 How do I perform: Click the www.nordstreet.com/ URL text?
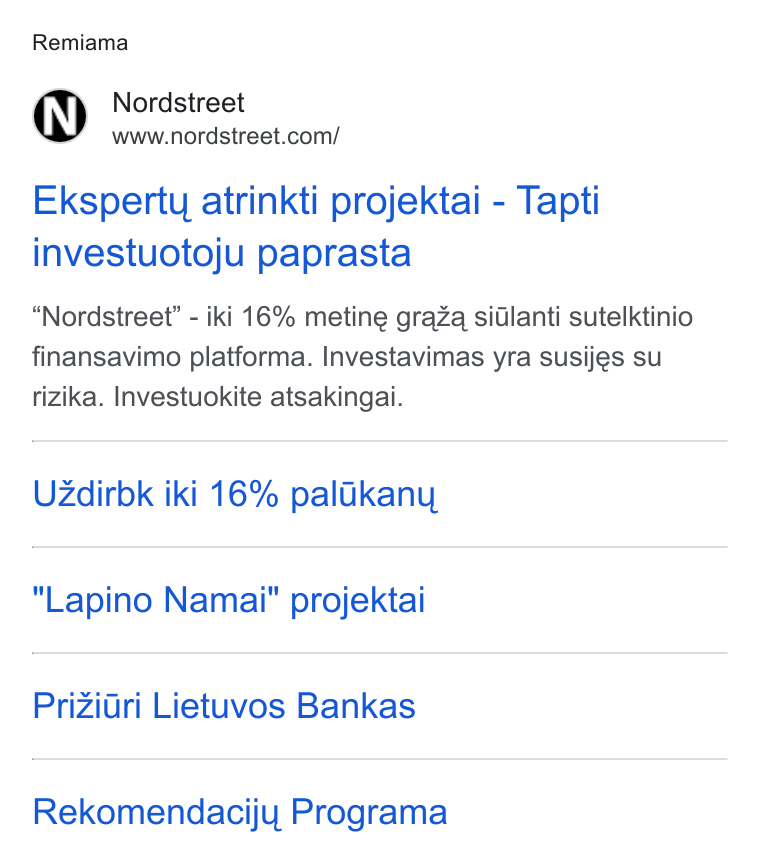click(x=226, y=137)
